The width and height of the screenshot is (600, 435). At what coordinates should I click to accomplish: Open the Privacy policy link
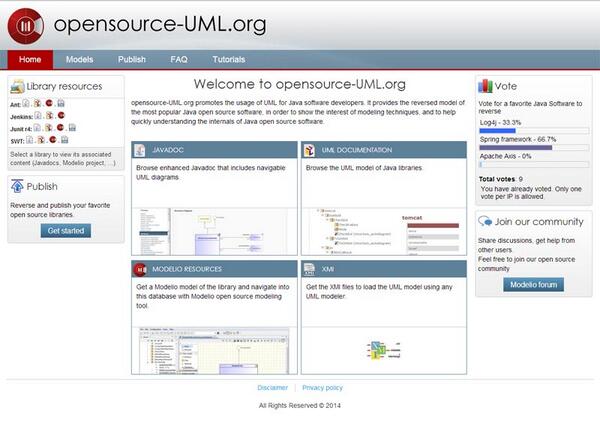322,388
